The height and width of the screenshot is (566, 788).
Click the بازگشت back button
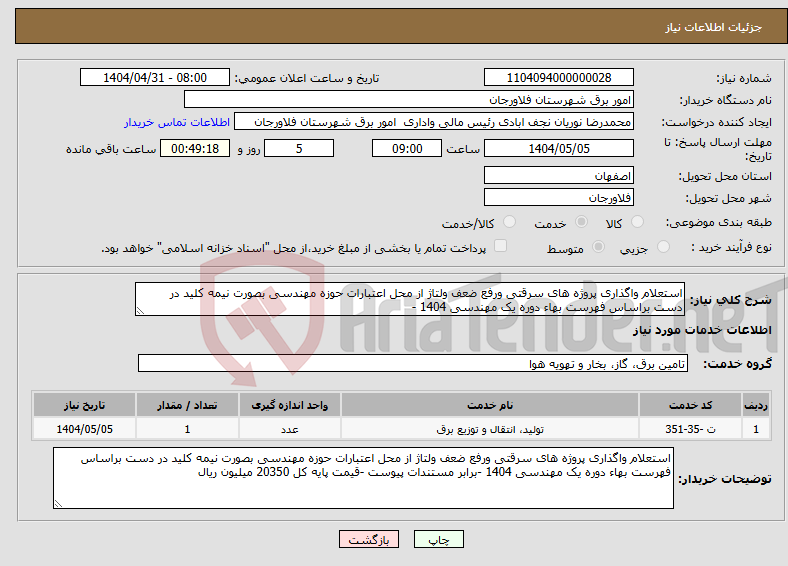(369, 539)
